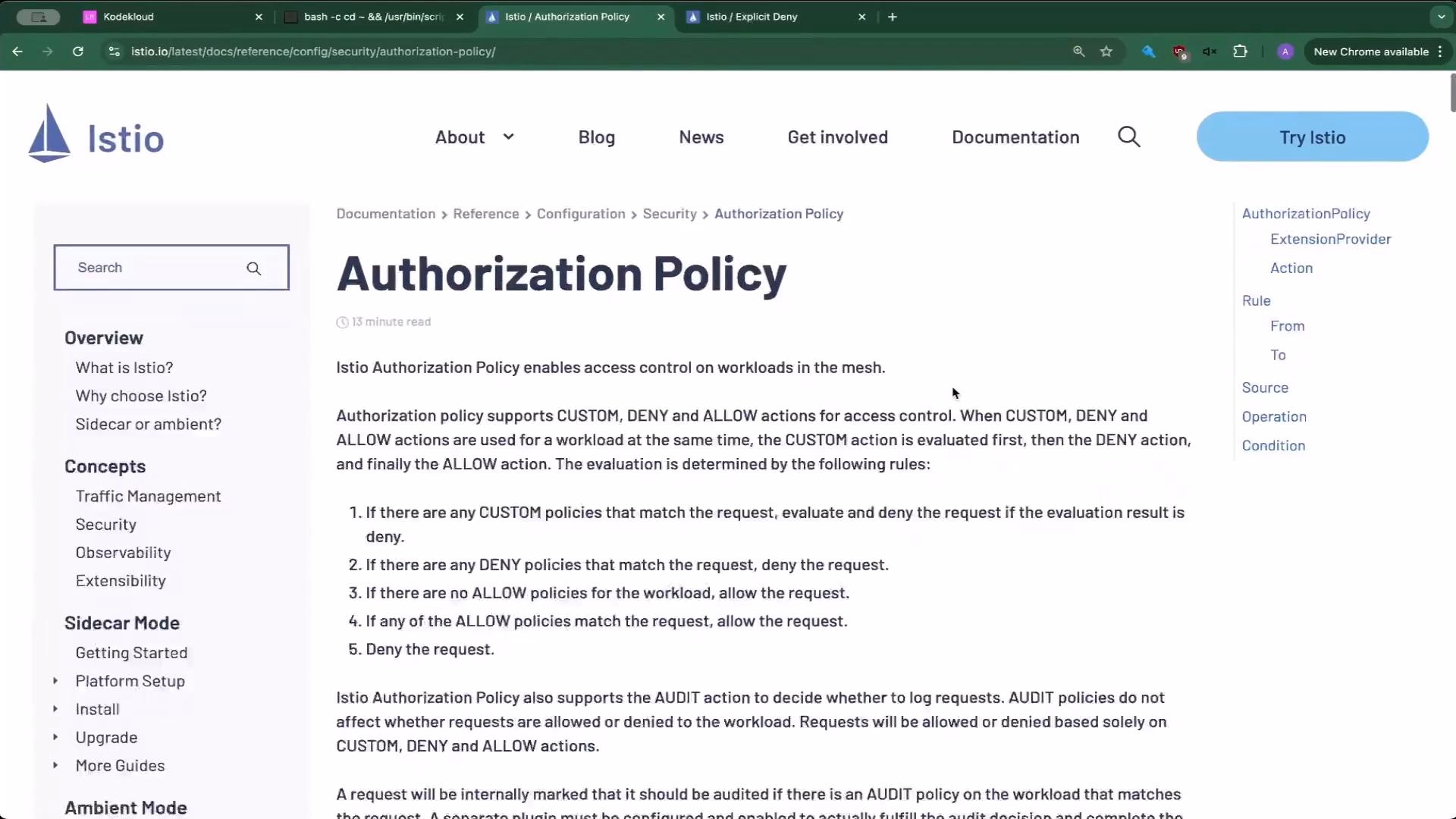Open the tab search dropdown arrow
1456x819 pixels.
coord(1441,17)
